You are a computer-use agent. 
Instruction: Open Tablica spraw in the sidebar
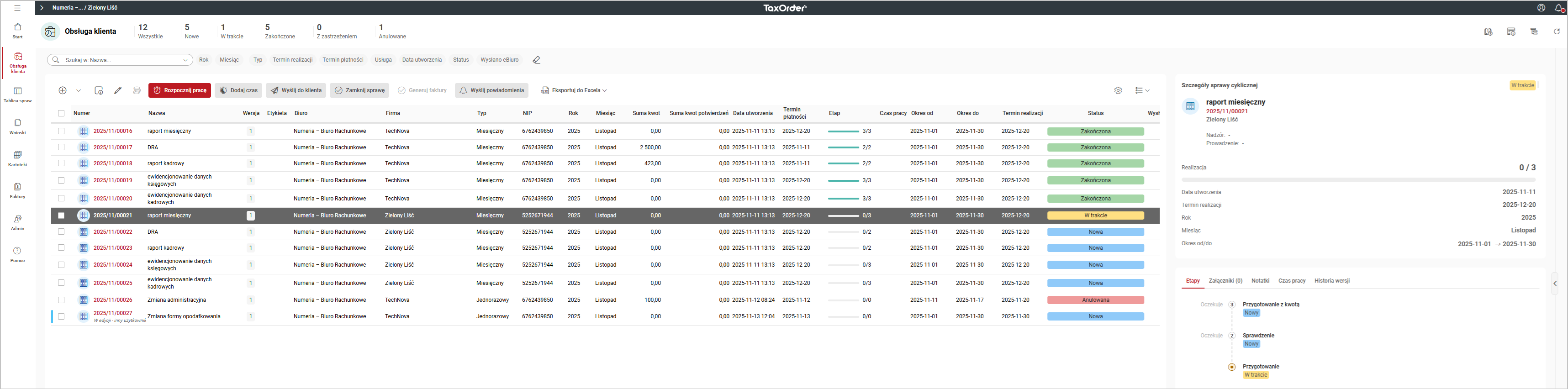pyautogui.click(x=18, y=95)
